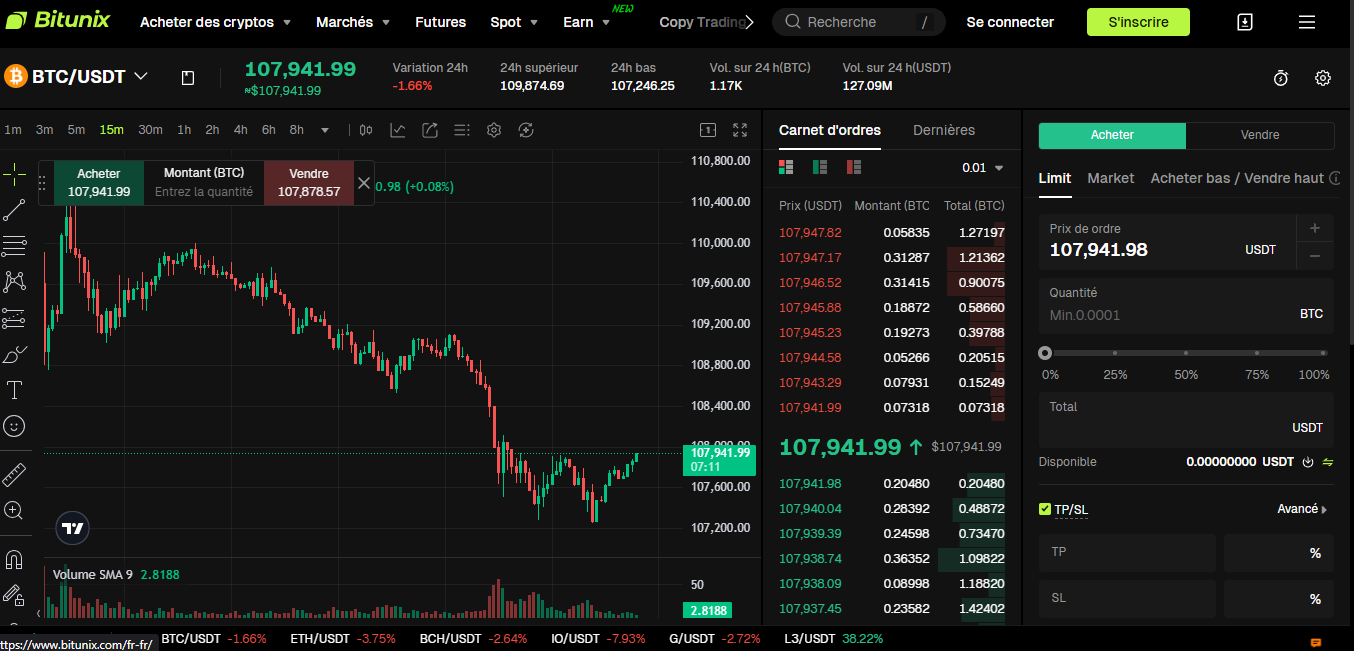1354x651 pixels.
Task: Select the text annotation tool
Action: click(15, 390)
